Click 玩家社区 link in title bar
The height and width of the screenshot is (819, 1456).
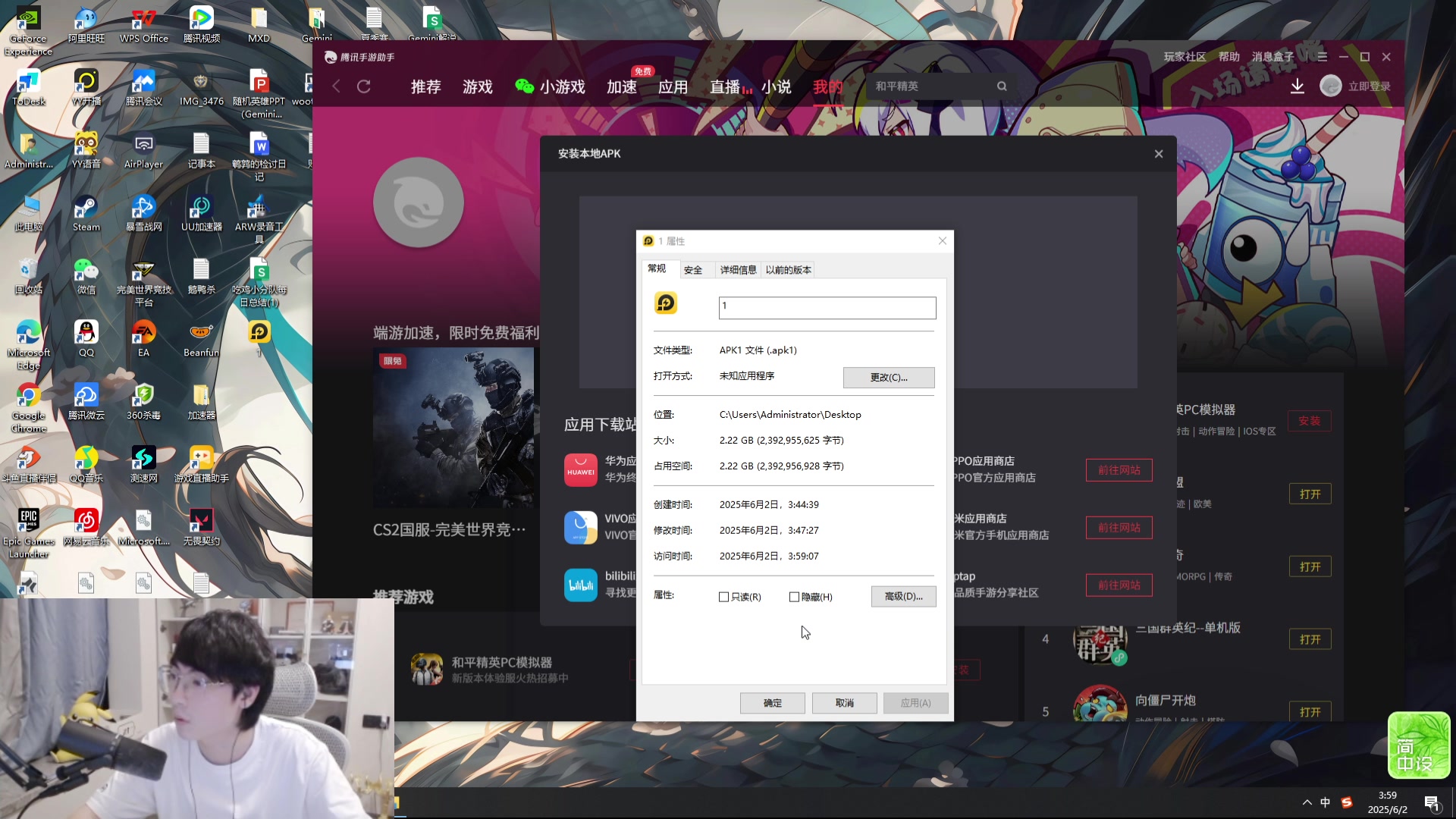[x=1185, y=57]
